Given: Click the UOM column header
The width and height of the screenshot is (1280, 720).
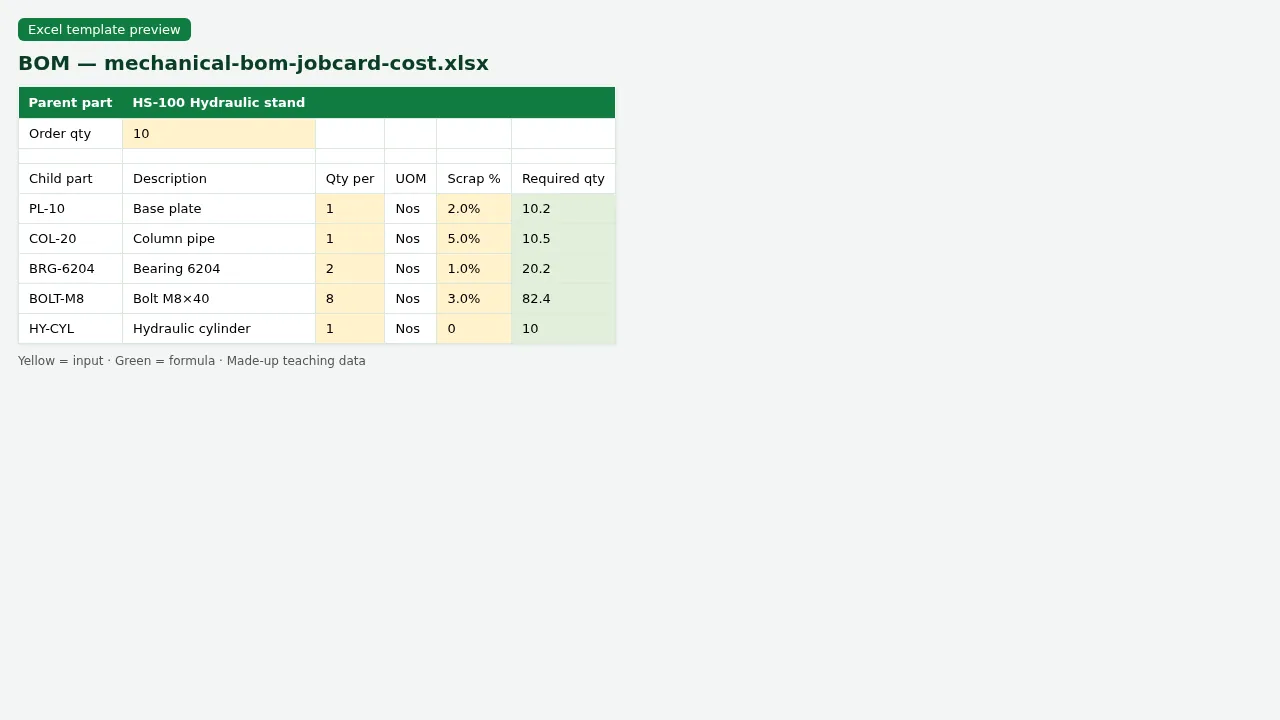Looking at the screenshot, I should (x=411, y=179).
